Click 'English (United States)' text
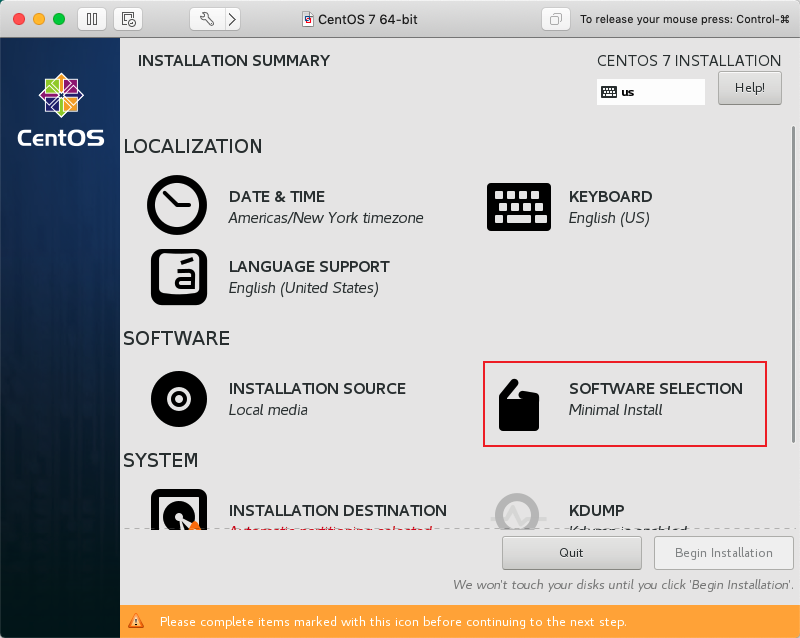Screen dimensions: 800x638 (304, 288)
